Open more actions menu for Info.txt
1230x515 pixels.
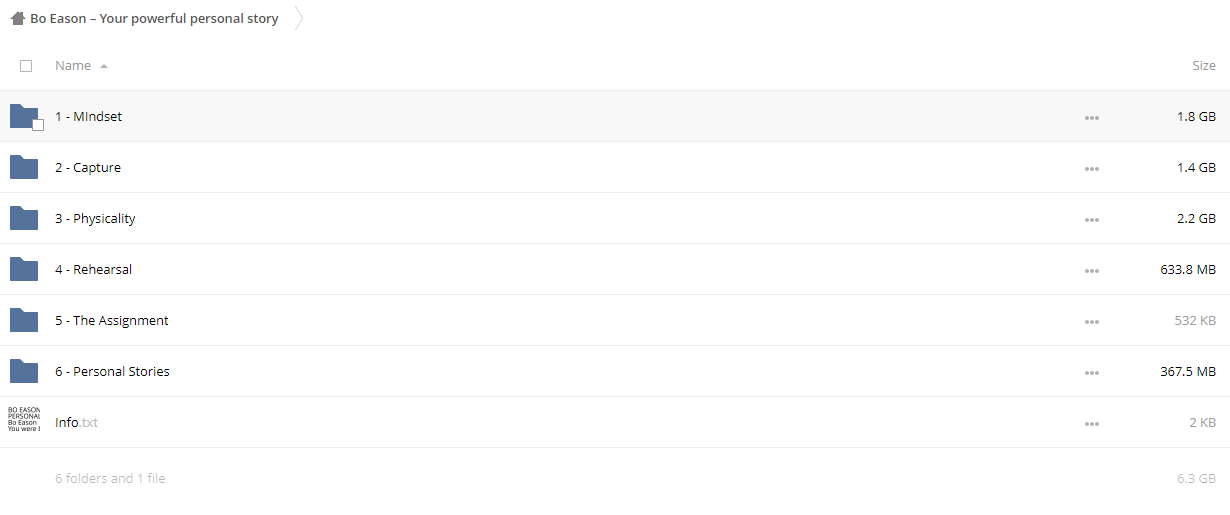coord(1091,423)
